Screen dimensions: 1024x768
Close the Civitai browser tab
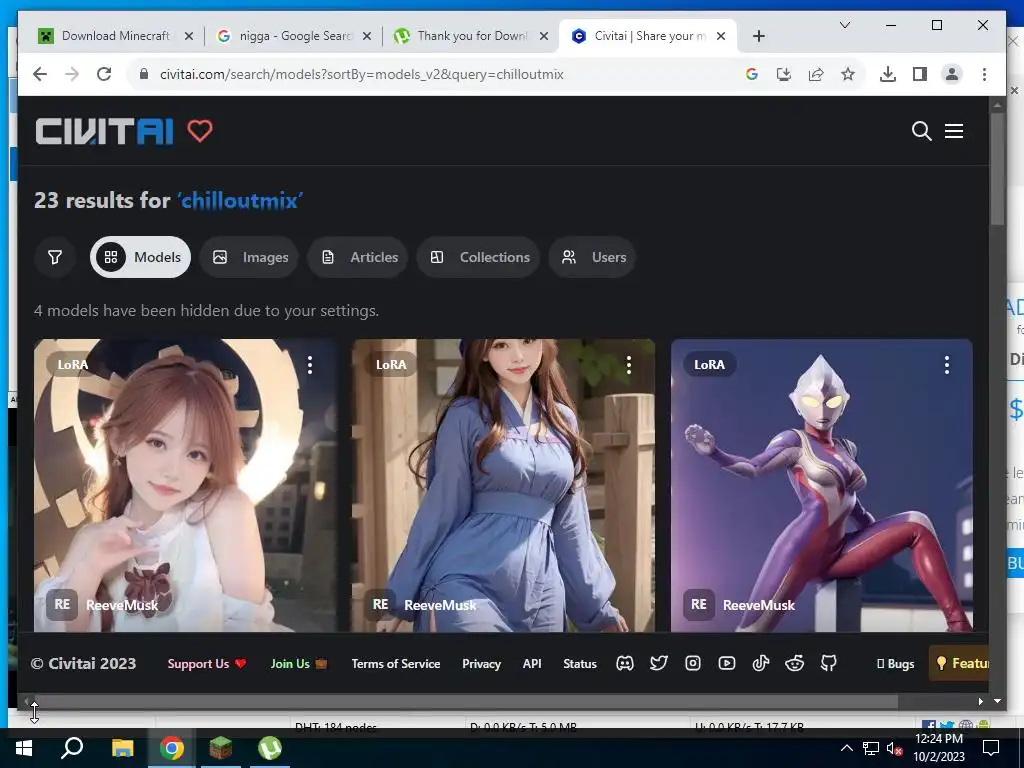coord(721,36)
